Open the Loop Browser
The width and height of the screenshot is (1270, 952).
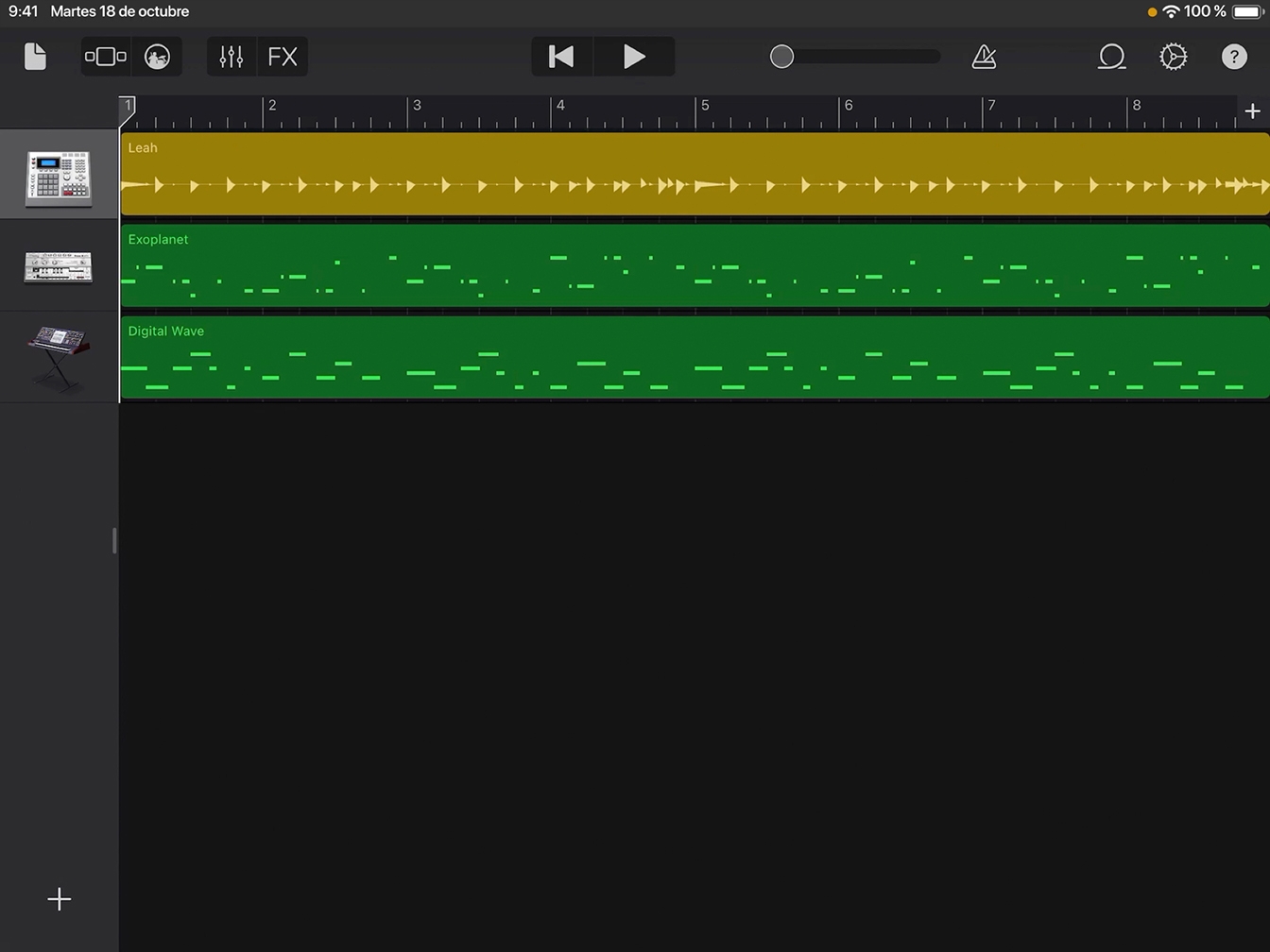[1111, 57]
